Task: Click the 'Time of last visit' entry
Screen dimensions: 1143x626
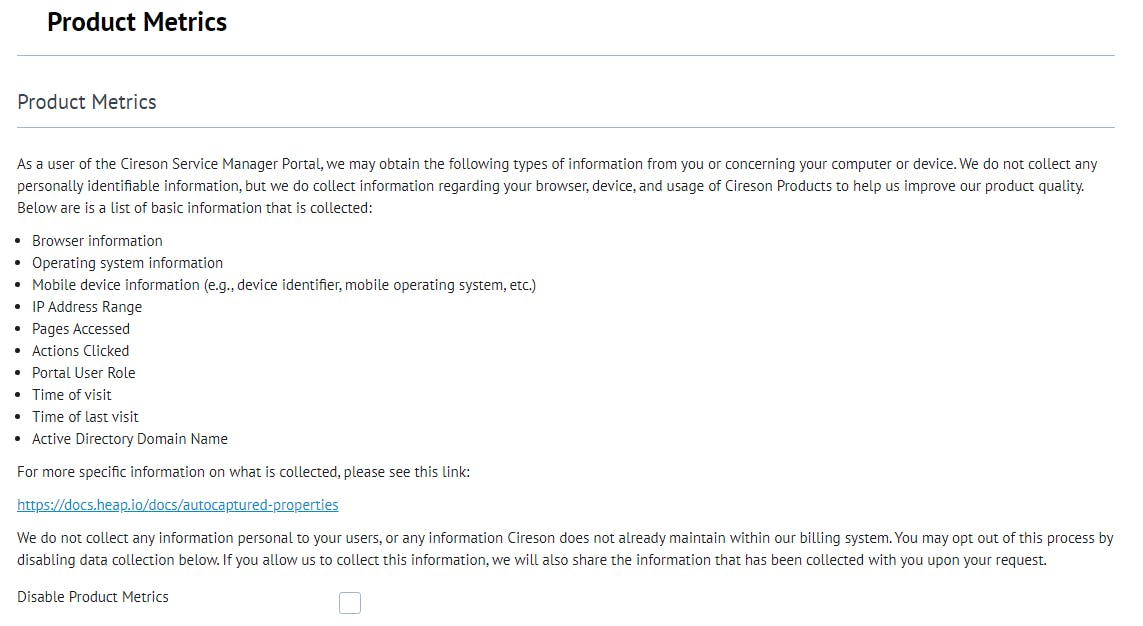Action: pyautogui.click(x=85, y=417)
